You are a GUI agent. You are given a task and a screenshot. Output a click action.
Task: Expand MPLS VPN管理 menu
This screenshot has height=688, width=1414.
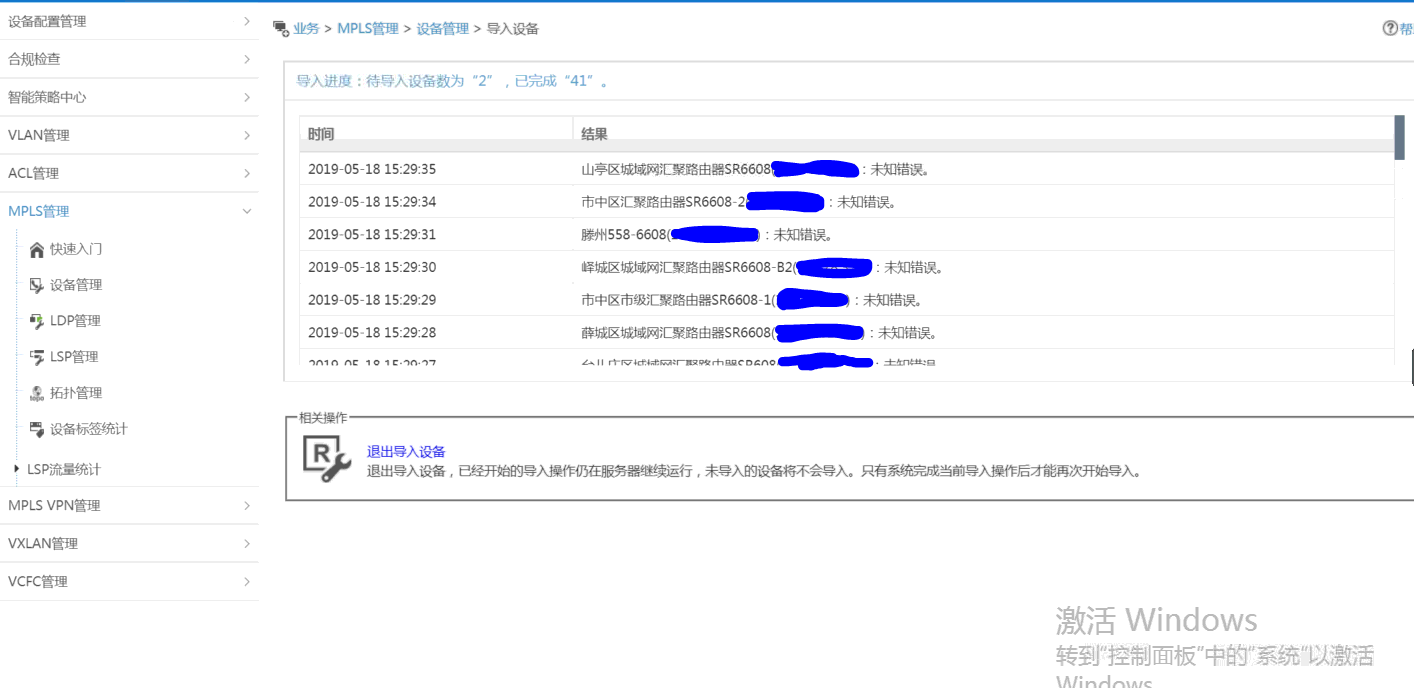pyautogui.click(x=129, y=505)
